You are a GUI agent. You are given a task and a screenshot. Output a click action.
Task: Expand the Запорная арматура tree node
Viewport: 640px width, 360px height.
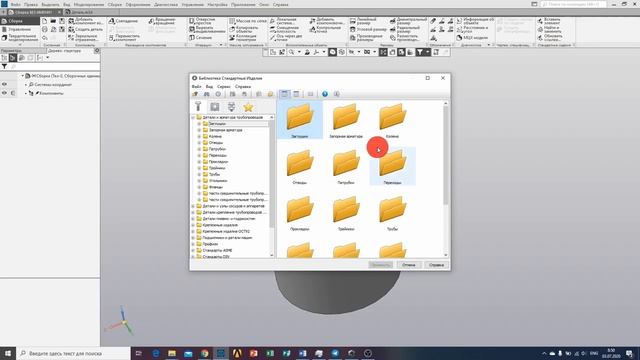tap(199, 130)
